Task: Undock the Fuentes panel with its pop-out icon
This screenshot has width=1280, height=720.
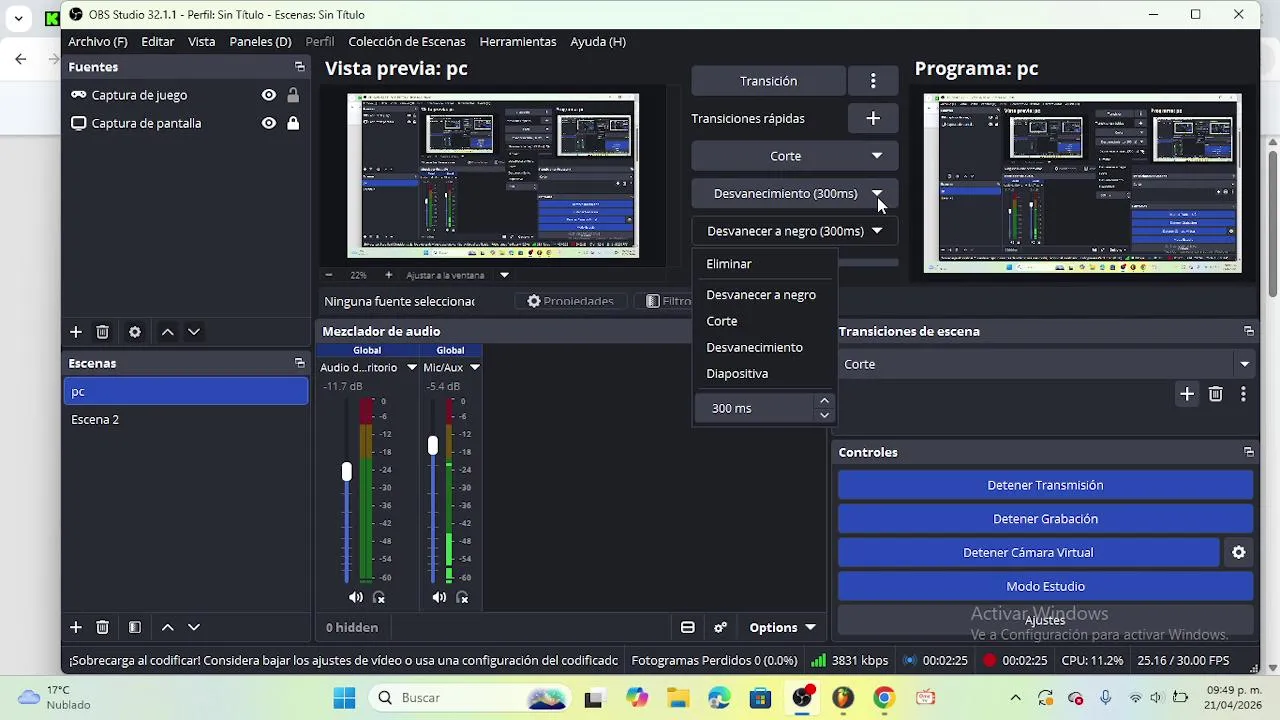Action: (x=299, y=67)
